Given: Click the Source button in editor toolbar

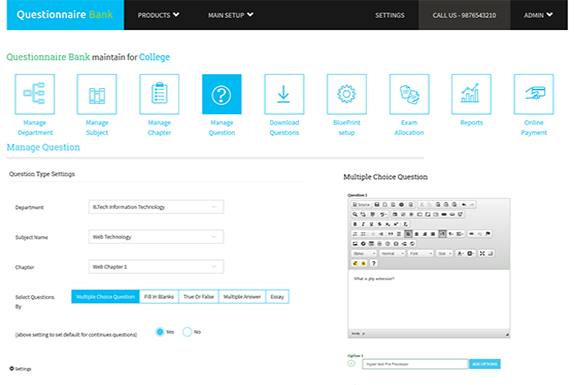Looking at the screenshot, I should [361, 205].
